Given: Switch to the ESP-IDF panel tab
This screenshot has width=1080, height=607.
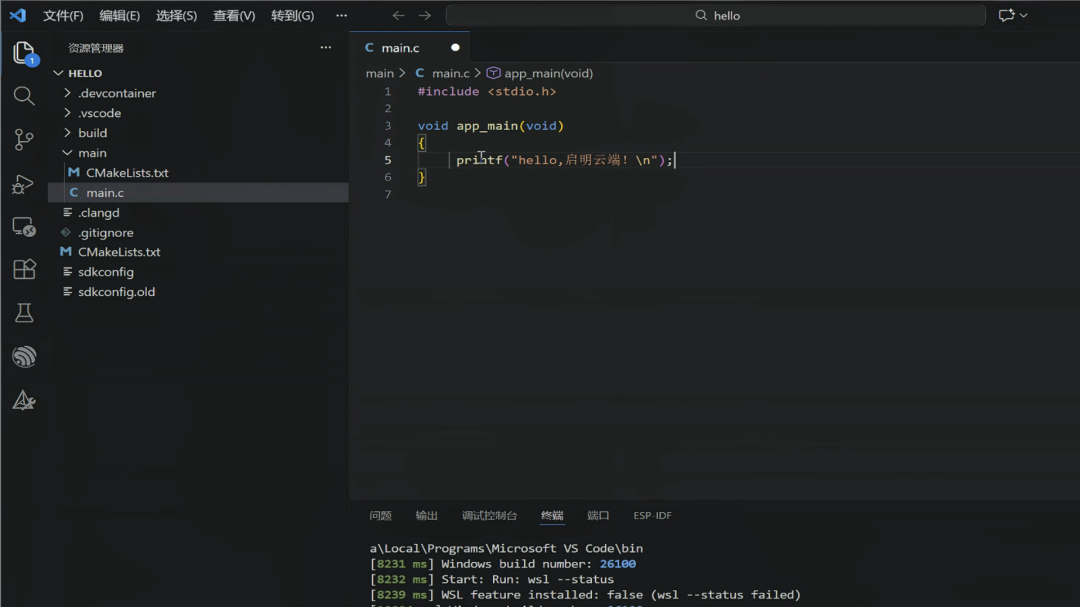Looking at the screenshot, I should tap(652, 515).
